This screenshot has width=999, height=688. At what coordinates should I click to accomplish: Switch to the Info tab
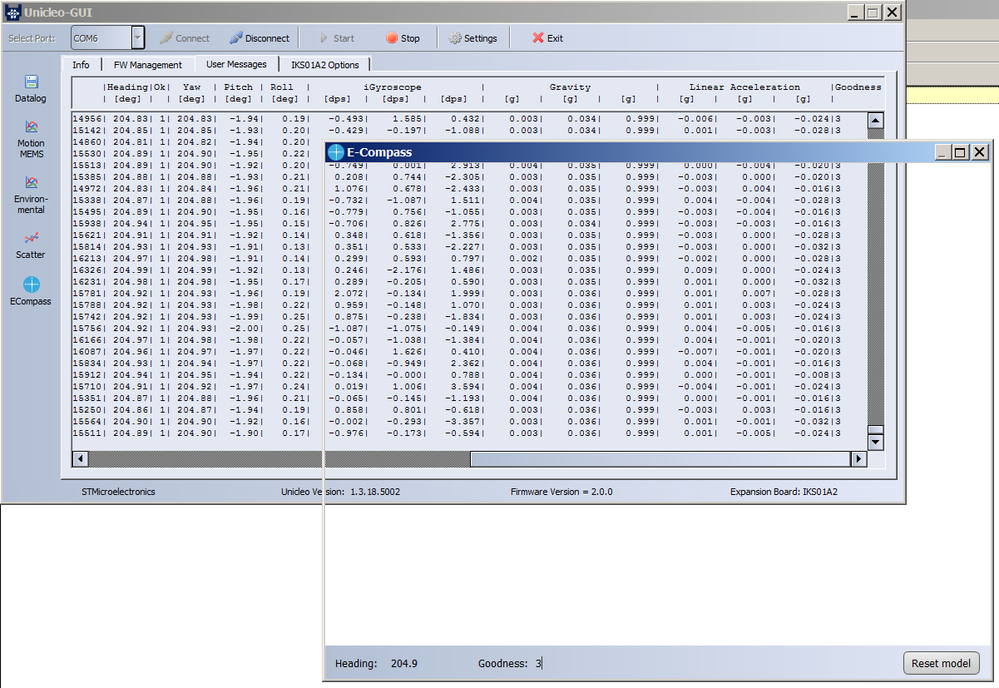[80, 65]
